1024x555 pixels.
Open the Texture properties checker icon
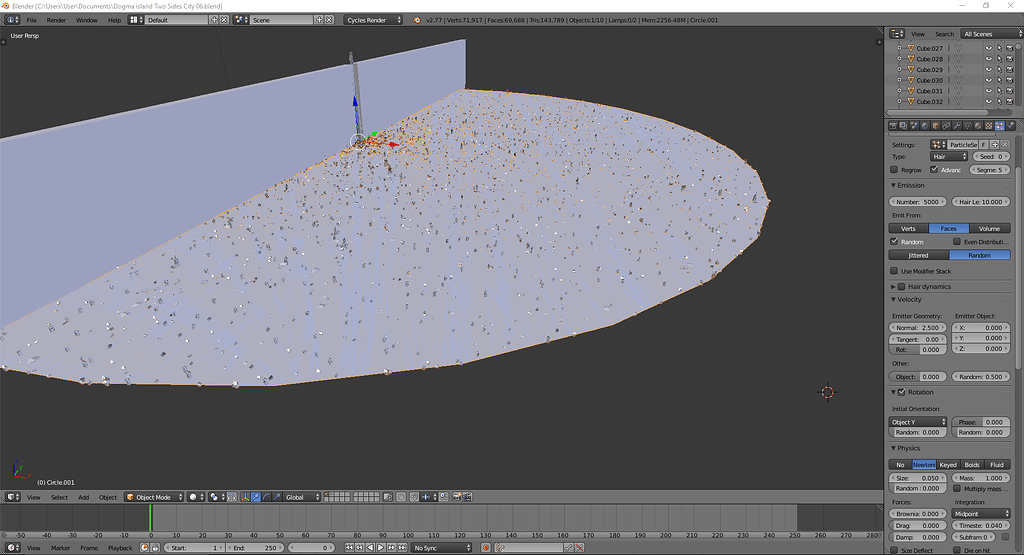[x=989, y=126]
